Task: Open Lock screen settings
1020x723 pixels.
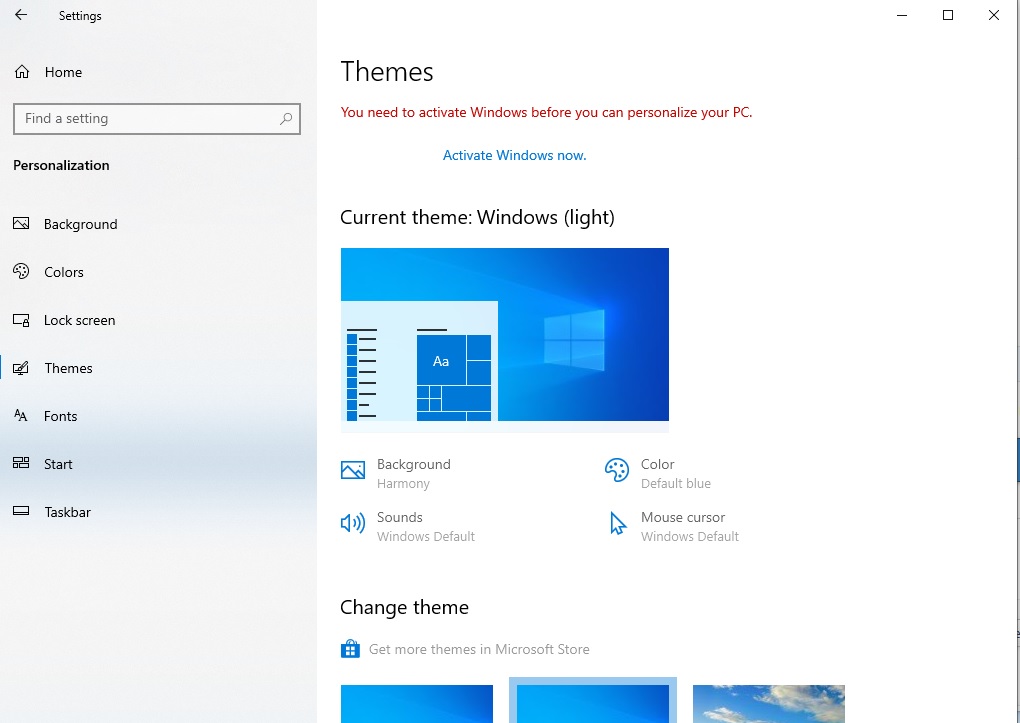Action: click(158, 320)
